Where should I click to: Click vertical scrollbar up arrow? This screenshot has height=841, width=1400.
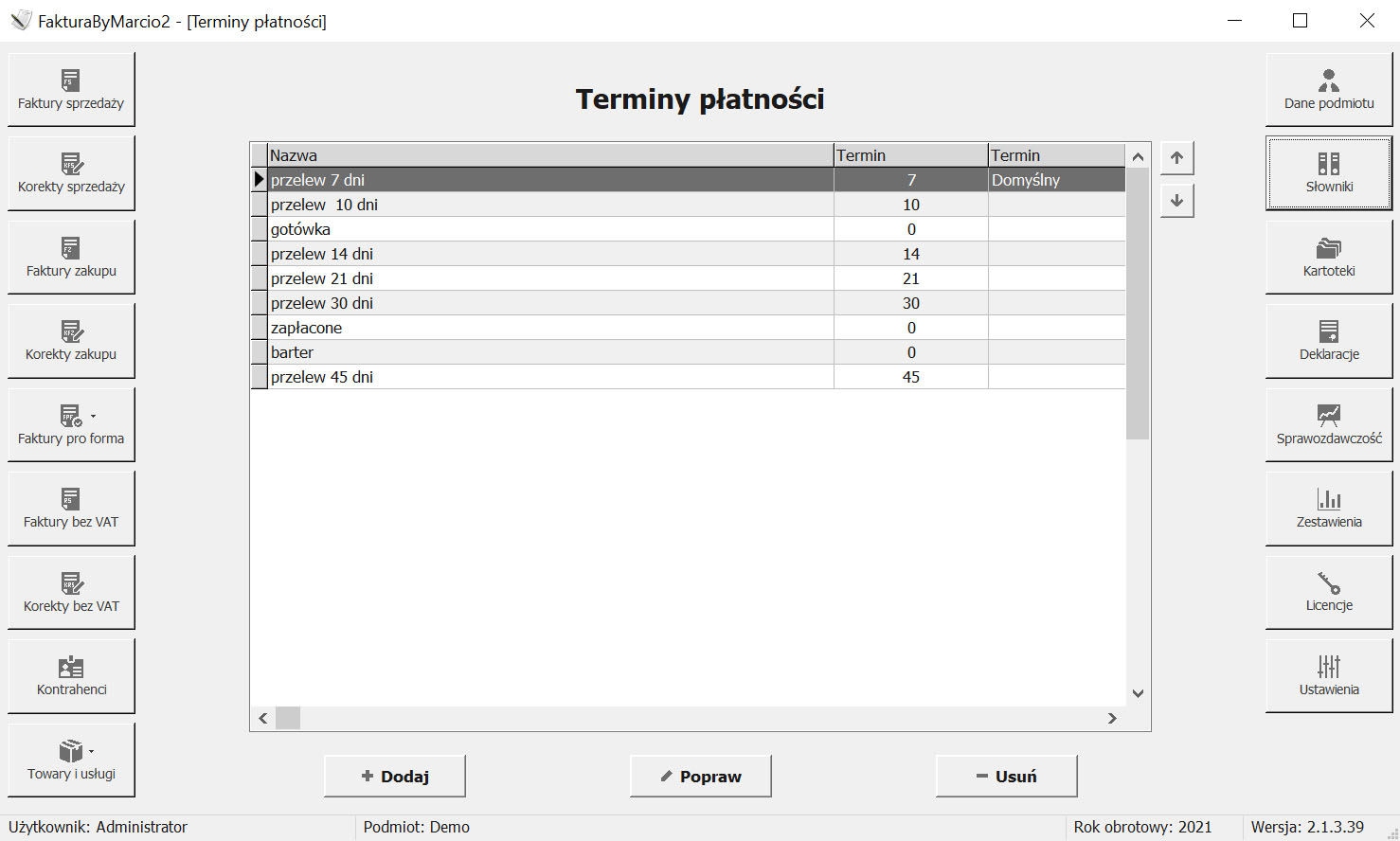1138,156
